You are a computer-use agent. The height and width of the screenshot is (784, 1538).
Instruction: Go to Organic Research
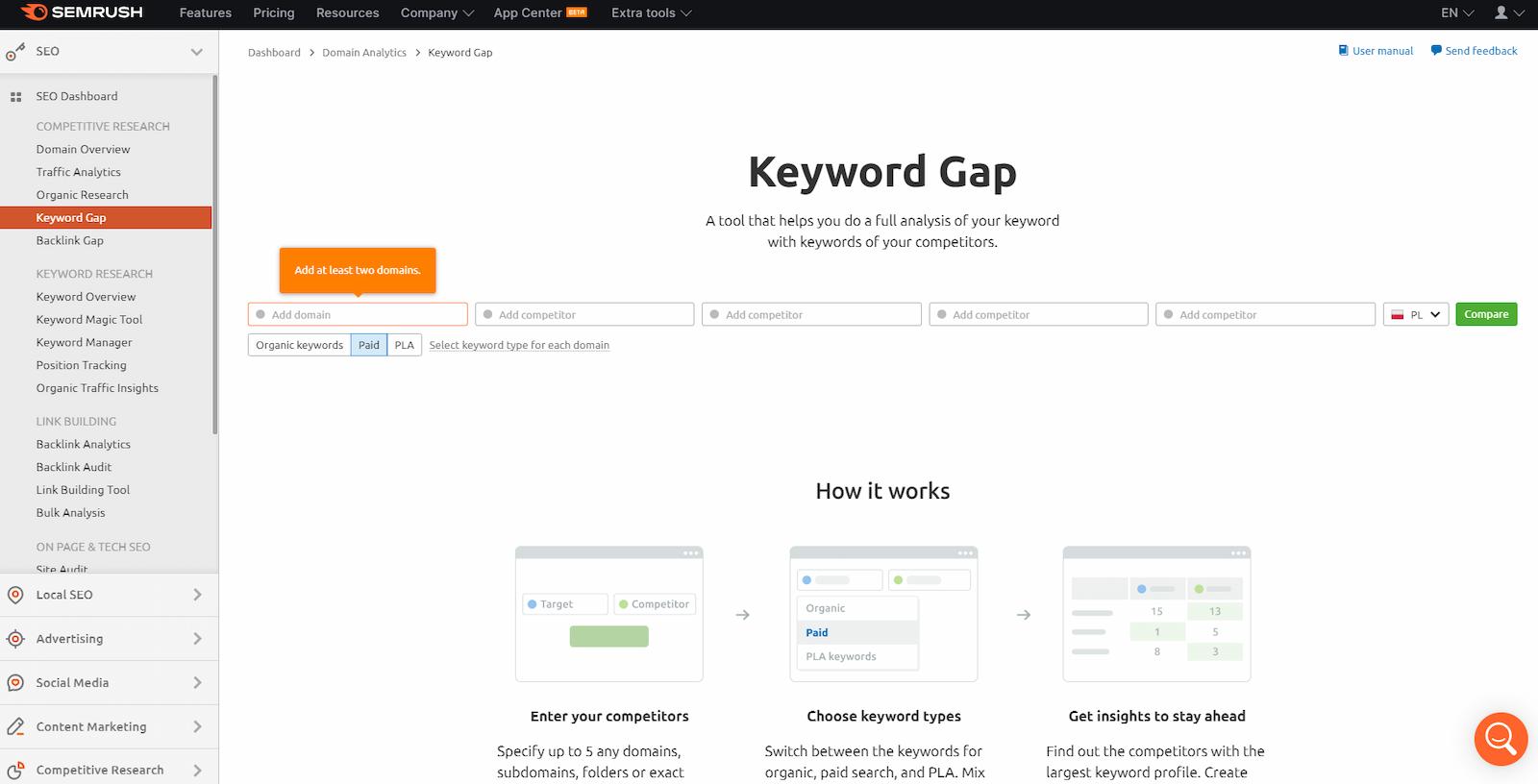coord(83,195)
